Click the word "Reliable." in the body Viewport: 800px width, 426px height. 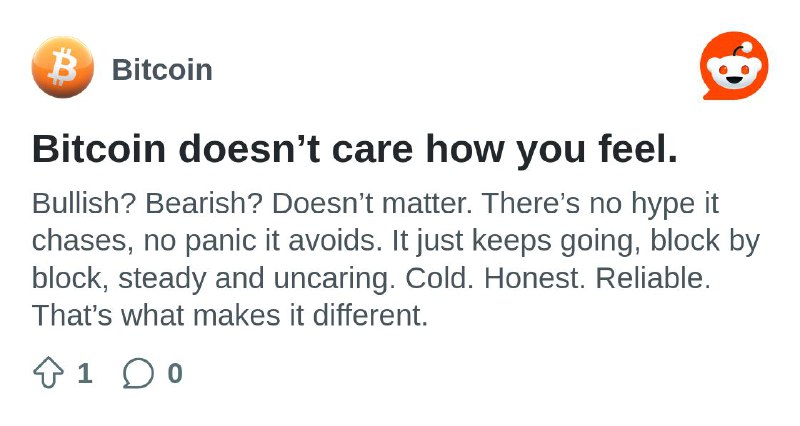click(x=653, y=279)
